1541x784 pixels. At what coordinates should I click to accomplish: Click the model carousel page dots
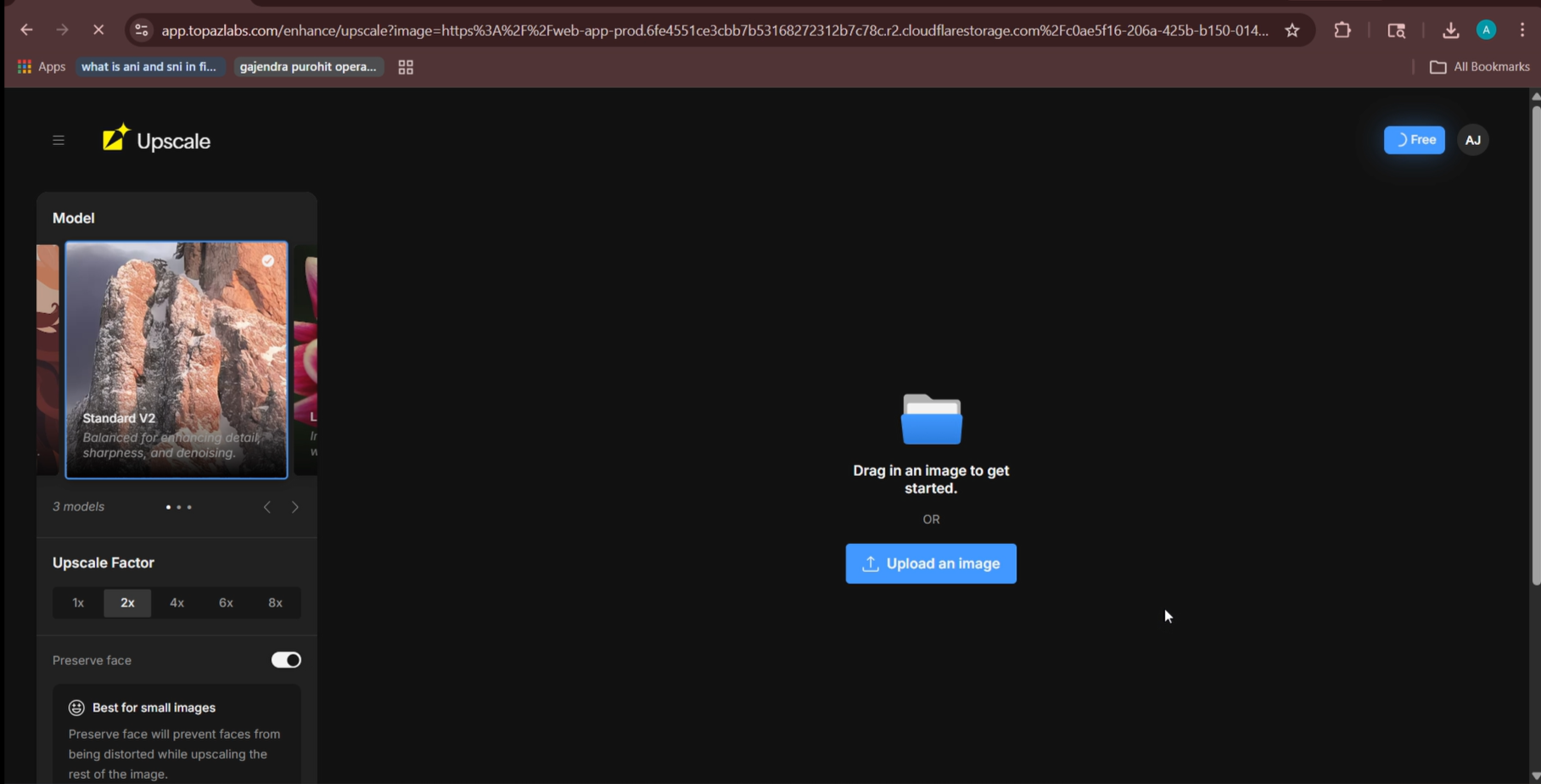[x=178, y=507]
